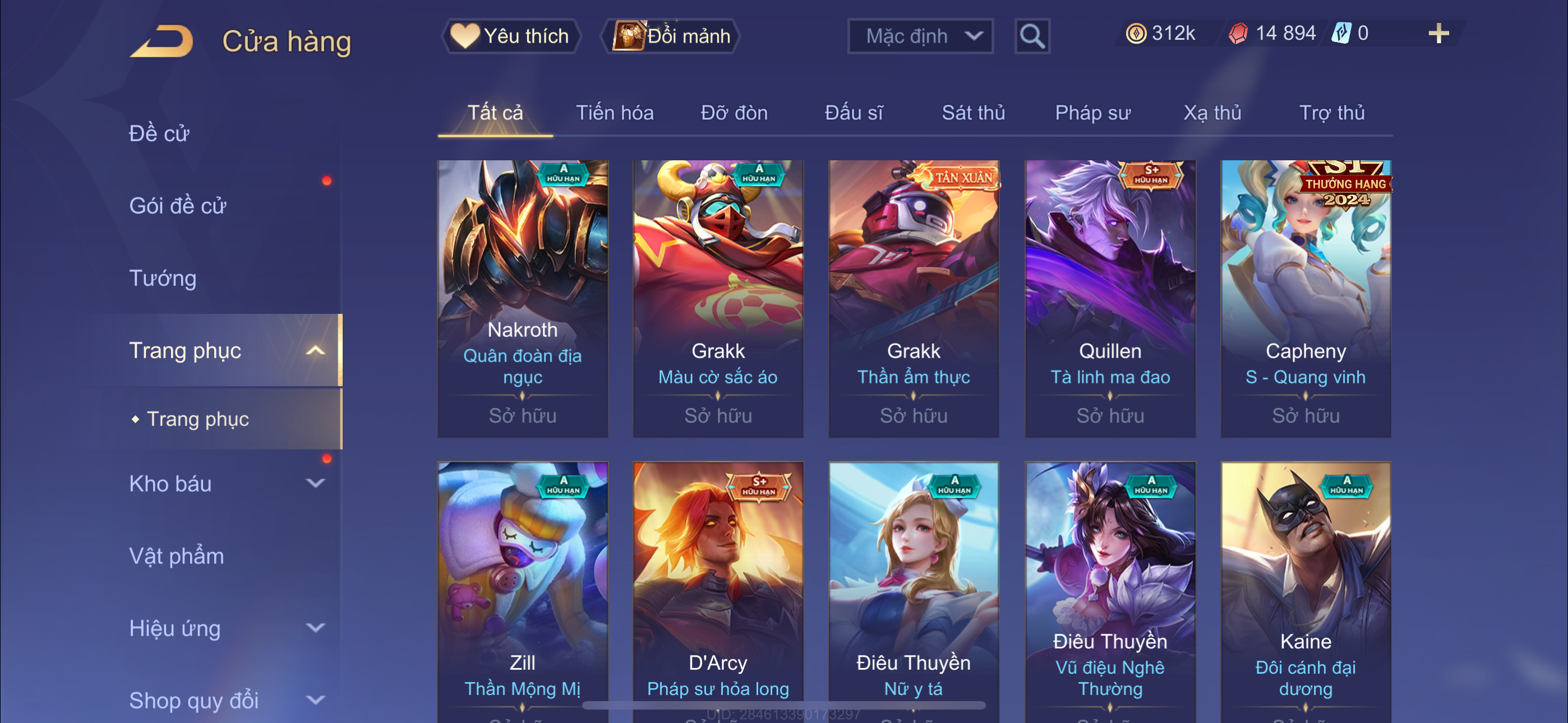Open Gói đề cử in sidebar

[x=178, y=206]
